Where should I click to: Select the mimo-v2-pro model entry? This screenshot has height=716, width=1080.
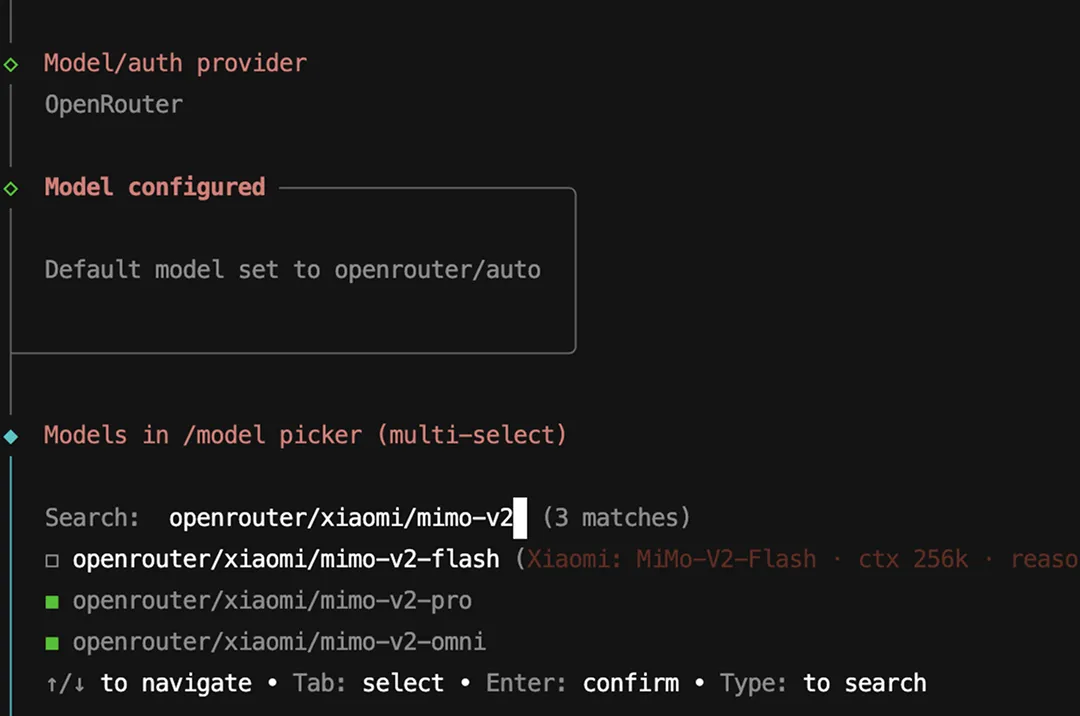(272, 600)
